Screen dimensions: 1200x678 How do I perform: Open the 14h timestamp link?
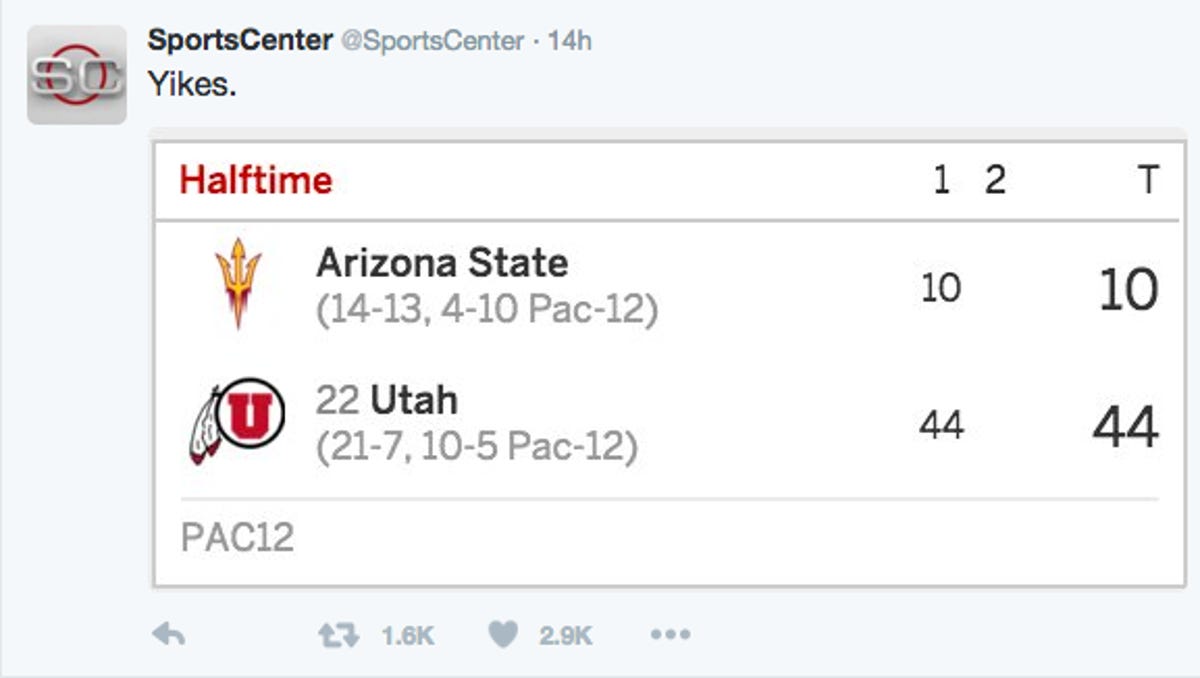pos(570,41)
